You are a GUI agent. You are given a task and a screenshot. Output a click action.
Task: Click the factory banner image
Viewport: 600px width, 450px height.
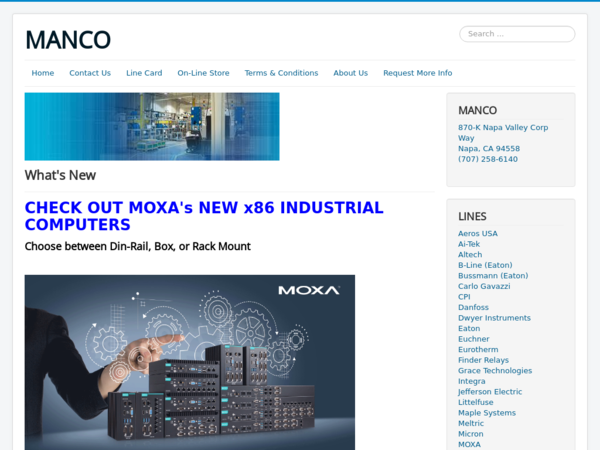tap(152, 126)
